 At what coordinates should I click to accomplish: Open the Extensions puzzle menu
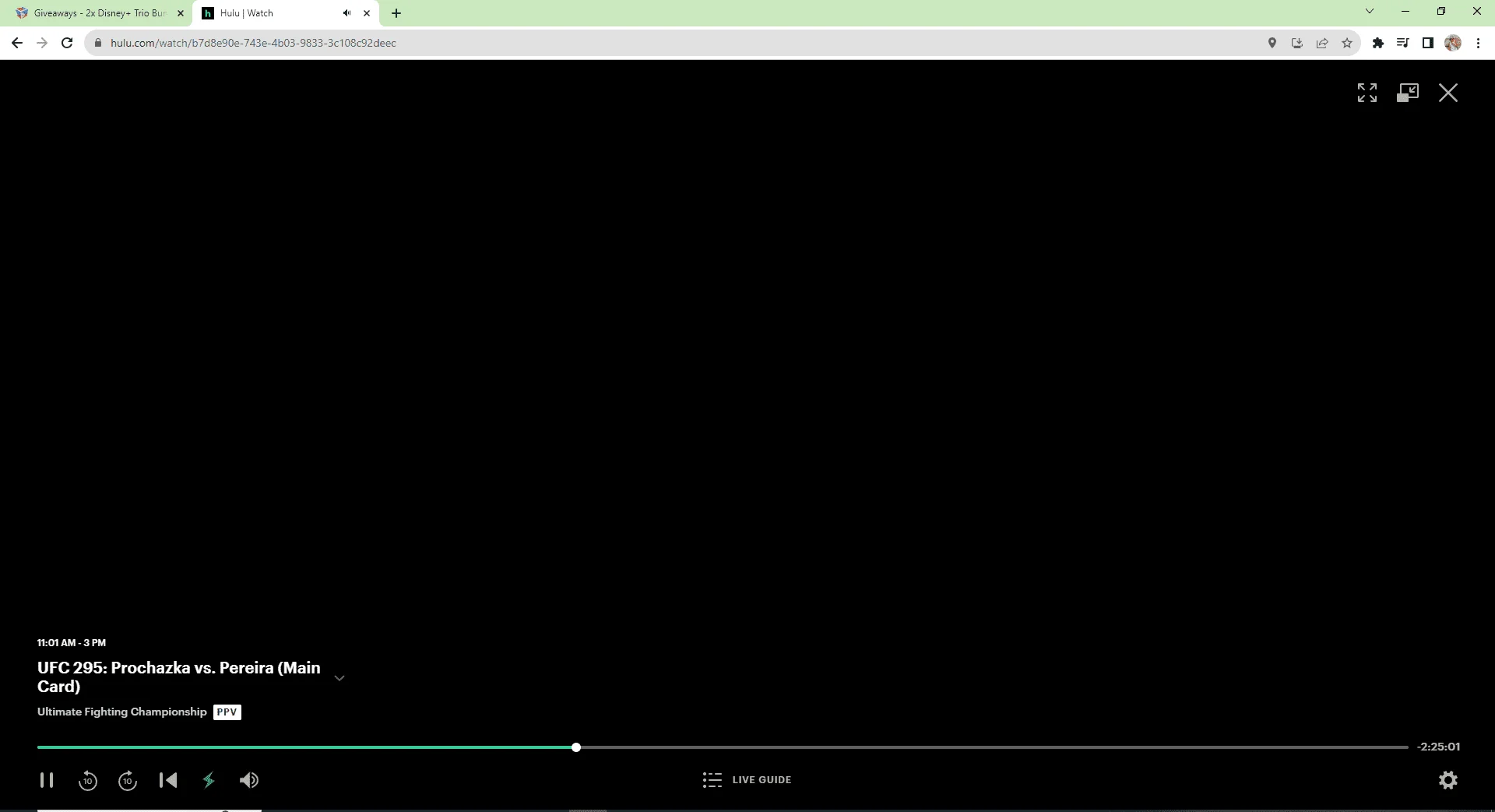pos(1378,43)
